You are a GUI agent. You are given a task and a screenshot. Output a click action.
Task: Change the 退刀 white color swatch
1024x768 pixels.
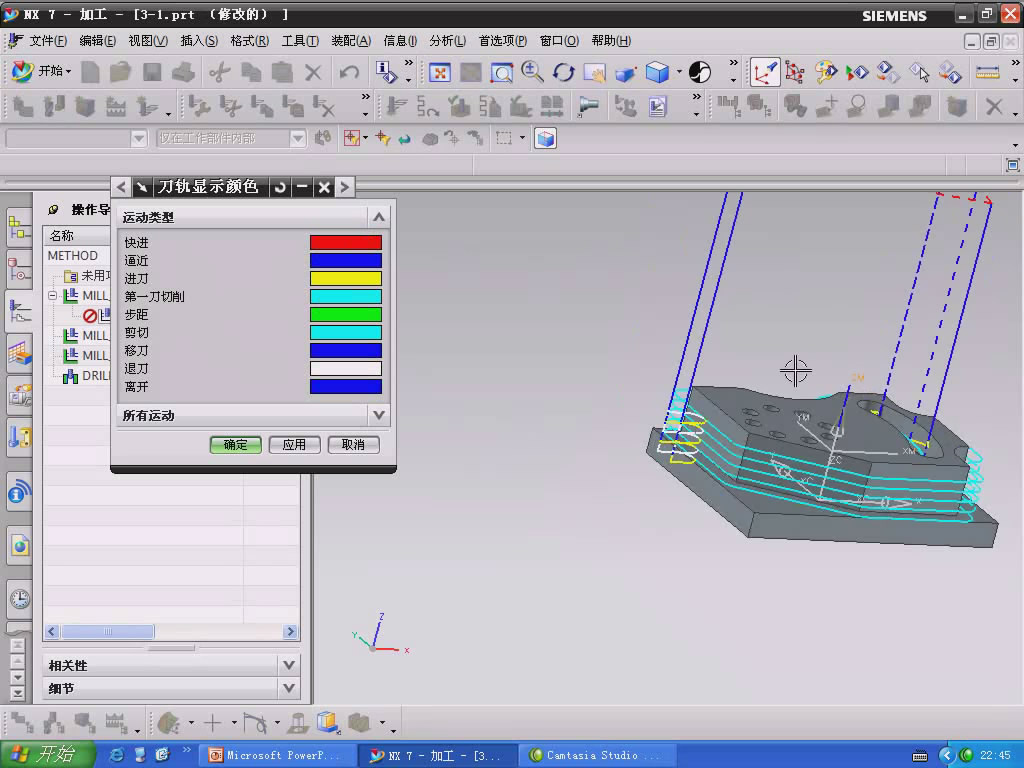click(x=345, y=368)
